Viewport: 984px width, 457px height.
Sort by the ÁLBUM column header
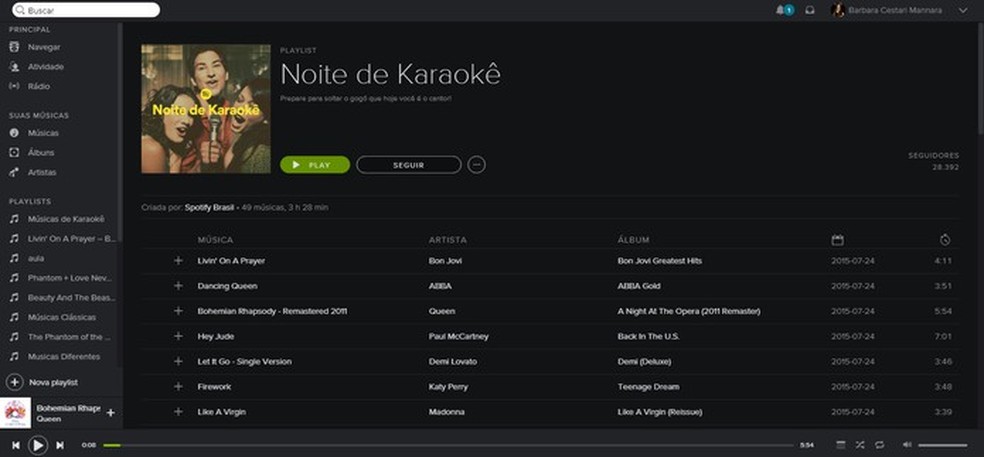coord(633,240)
